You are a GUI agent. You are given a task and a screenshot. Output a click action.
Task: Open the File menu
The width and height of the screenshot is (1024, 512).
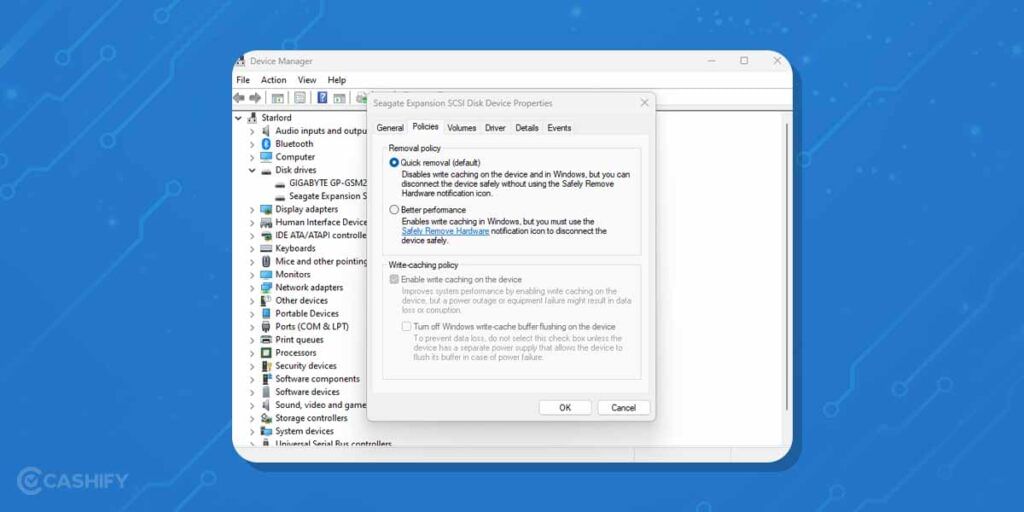pos(243,80)
